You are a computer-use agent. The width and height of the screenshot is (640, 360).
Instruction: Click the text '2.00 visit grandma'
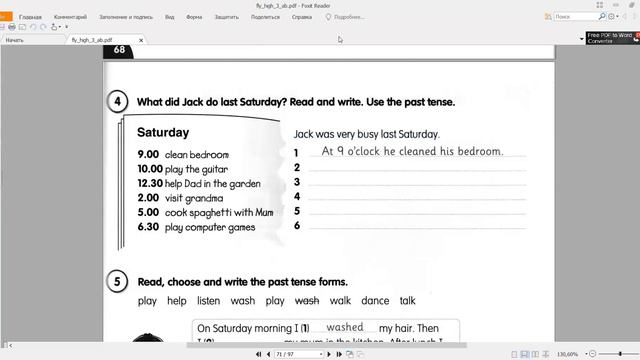point(180,198)
